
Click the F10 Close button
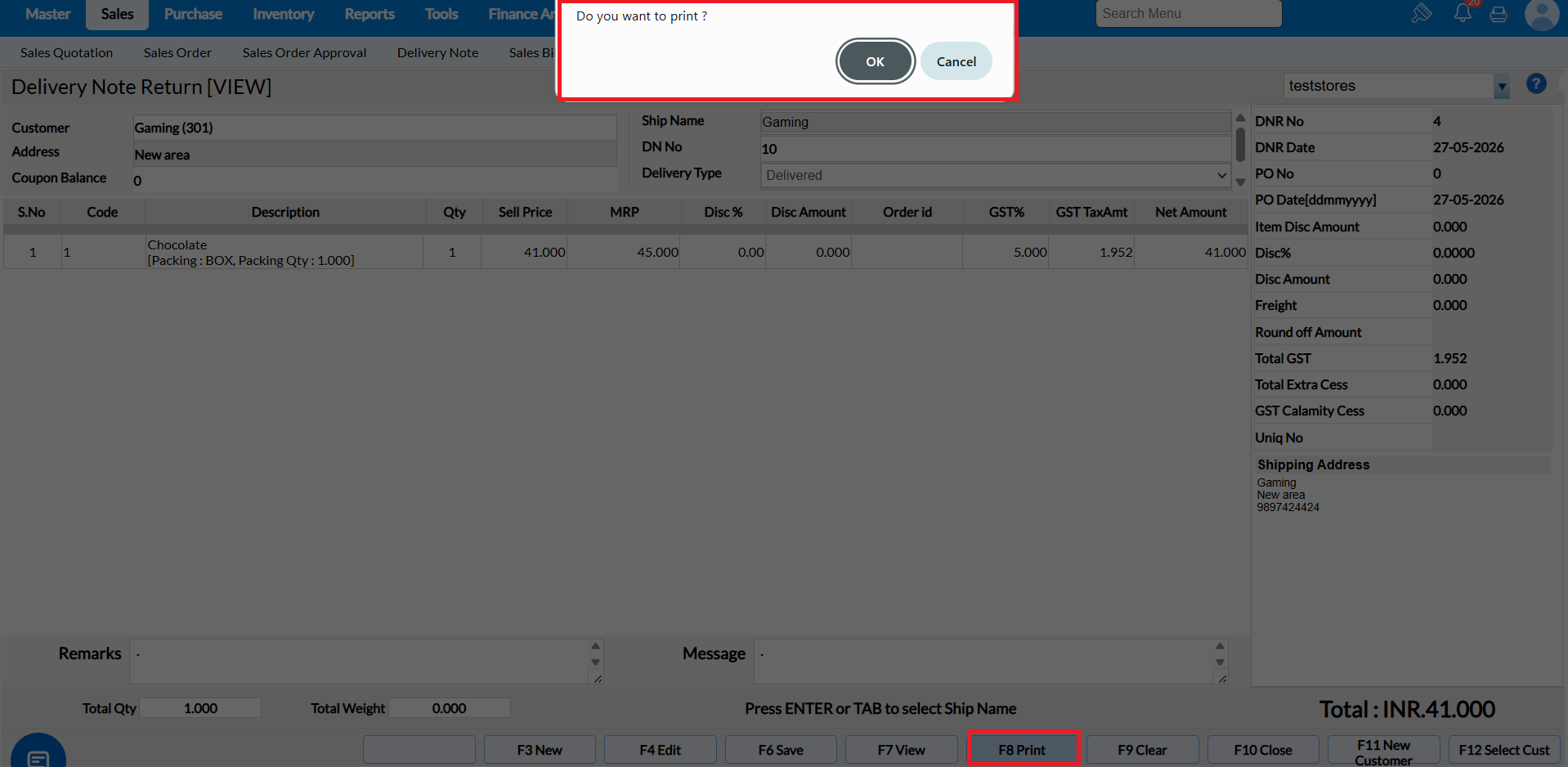pyautogui.click(x=1263, y=750)
